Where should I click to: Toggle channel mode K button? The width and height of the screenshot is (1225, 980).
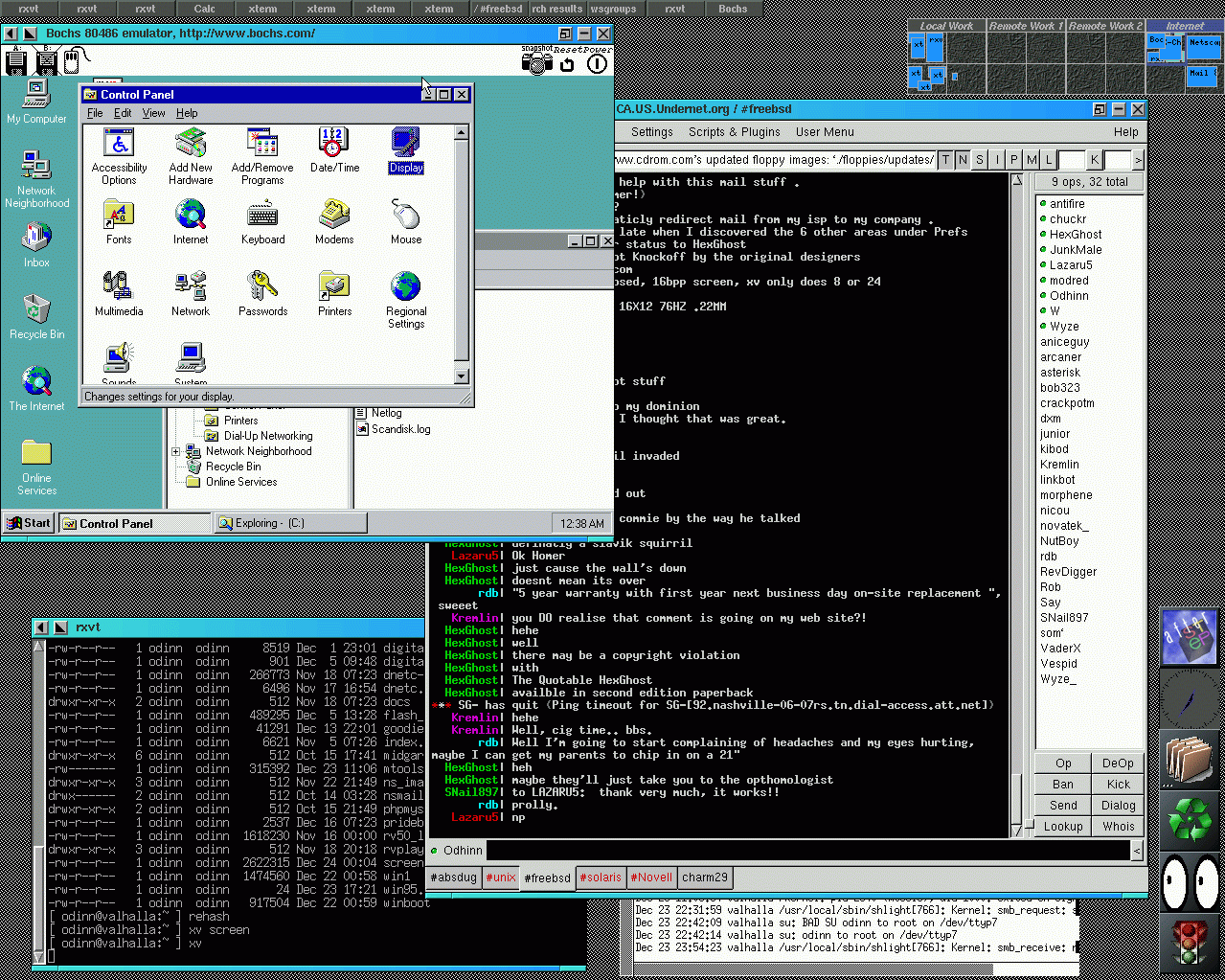pos(1094,160)
